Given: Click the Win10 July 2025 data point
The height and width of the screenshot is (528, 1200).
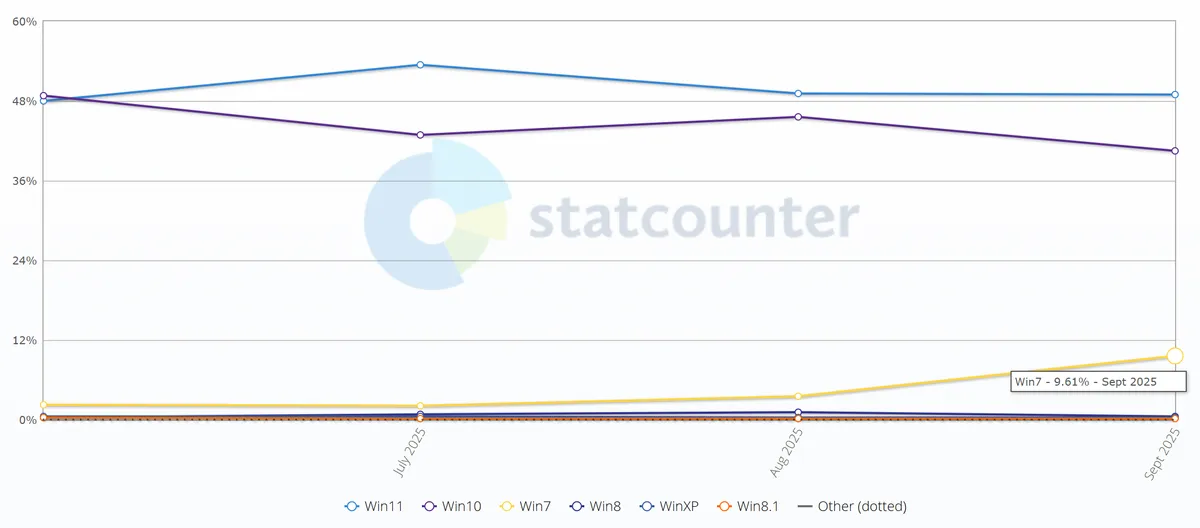Looking at the screenshot, I should [420, 135].
